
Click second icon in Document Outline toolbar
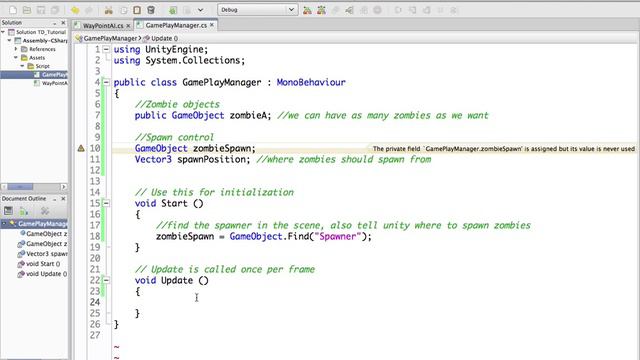(24, 211)
